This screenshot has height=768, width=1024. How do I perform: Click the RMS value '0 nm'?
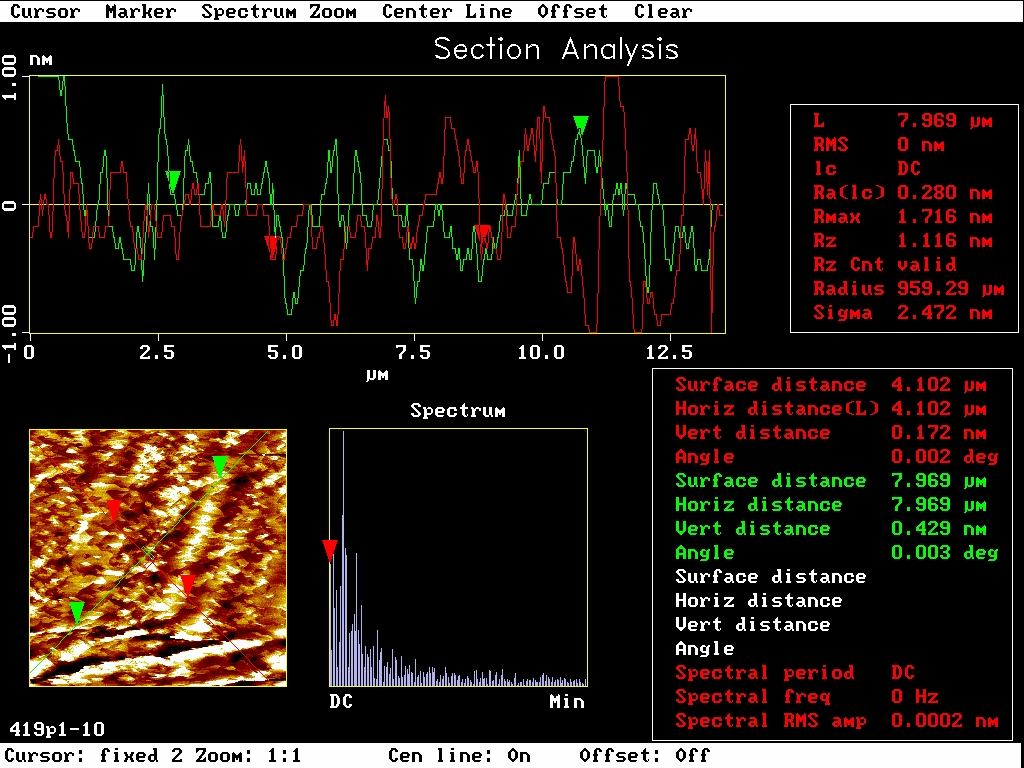(921, 144)
